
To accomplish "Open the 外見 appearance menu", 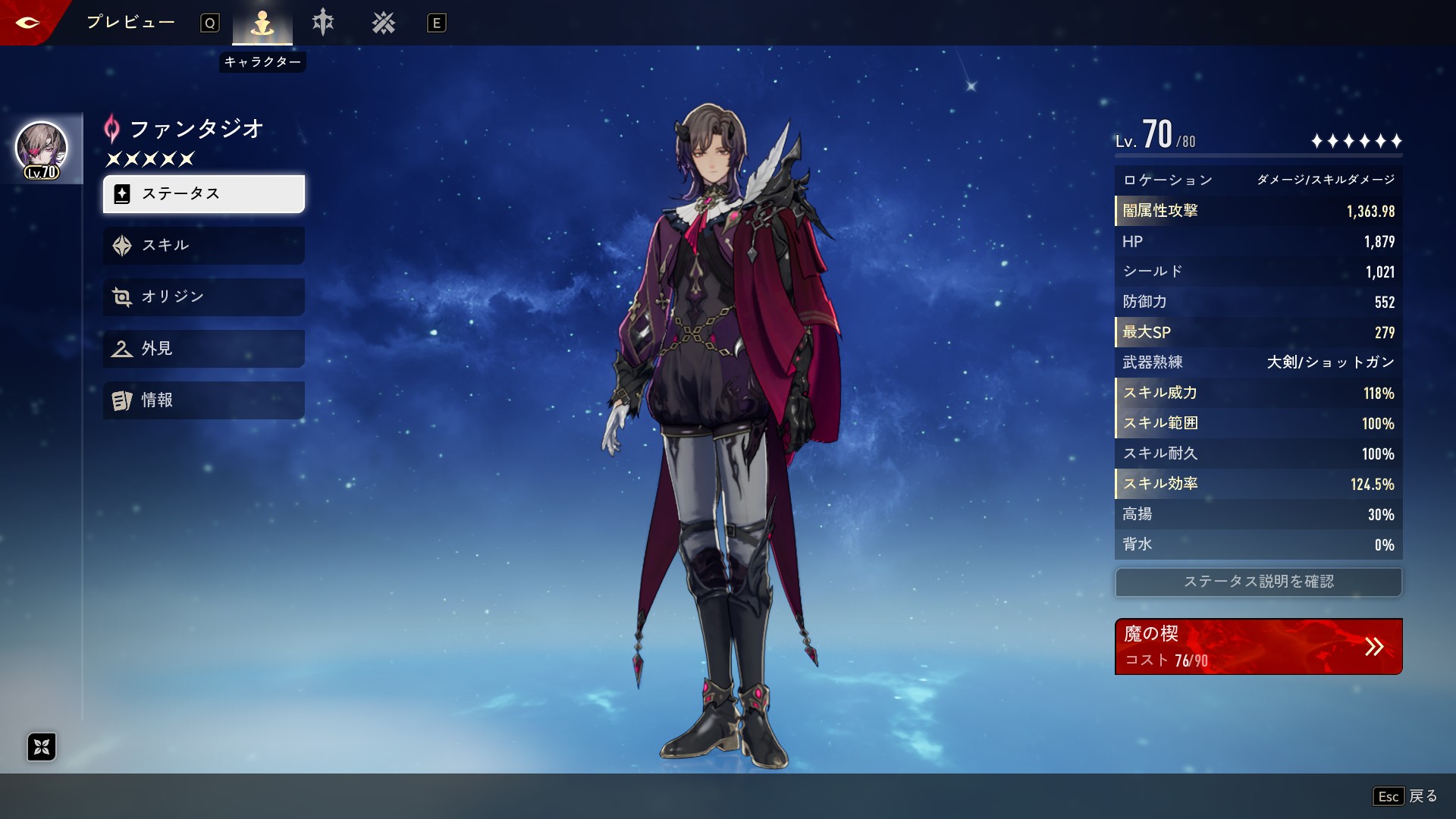I will pyautogui.click(x=203, y=349).
